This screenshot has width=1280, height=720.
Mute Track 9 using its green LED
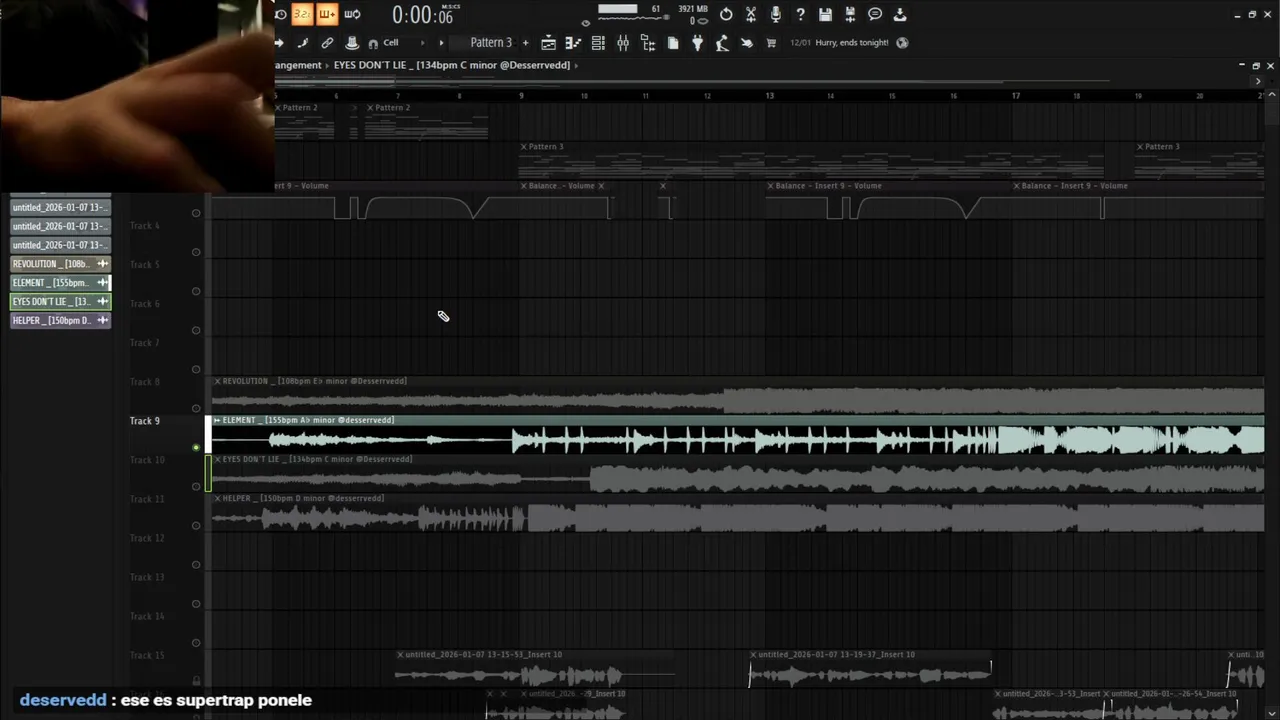pyautogui.click(x=196, y=448)
